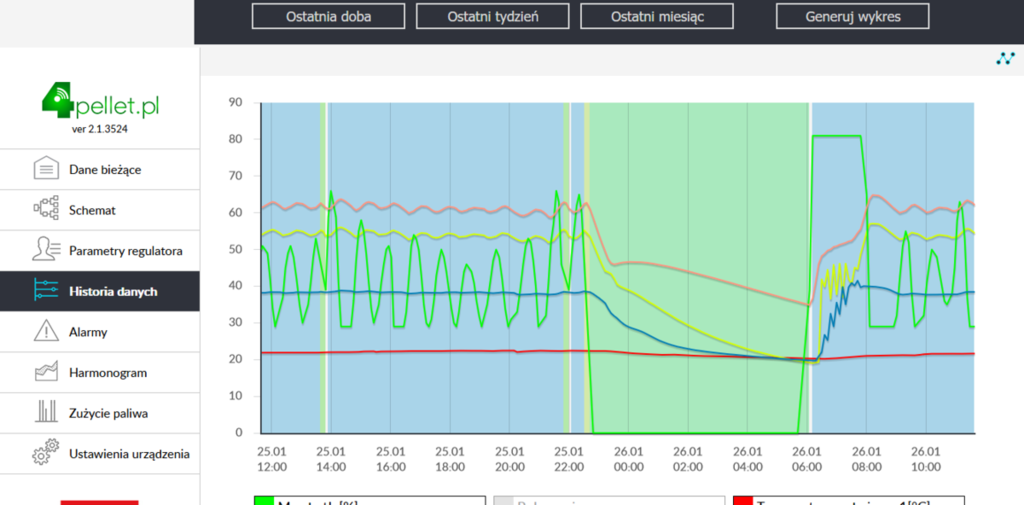
Task: Enable the greyed-out middle legend entry
Action: point(610,501)
